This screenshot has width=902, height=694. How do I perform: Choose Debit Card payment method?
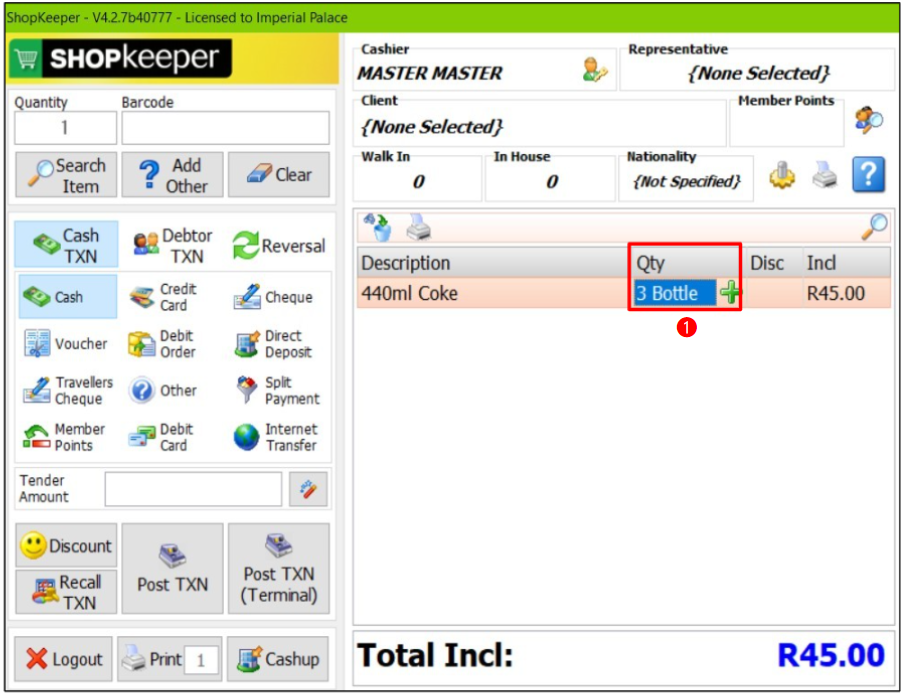click(164, 437)
